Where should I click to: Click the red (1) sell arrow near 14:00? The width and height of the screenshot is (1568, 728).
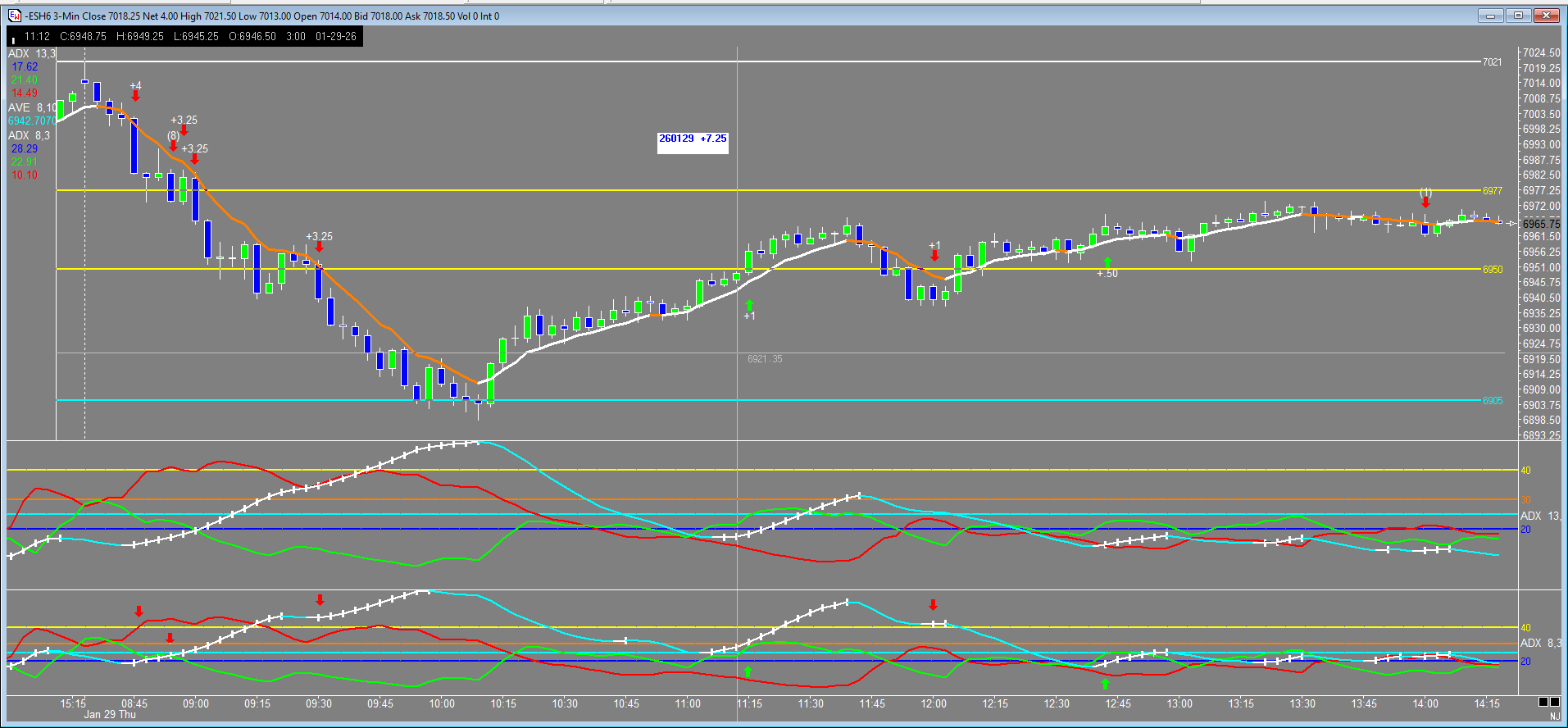click(x=1425, y=202)
